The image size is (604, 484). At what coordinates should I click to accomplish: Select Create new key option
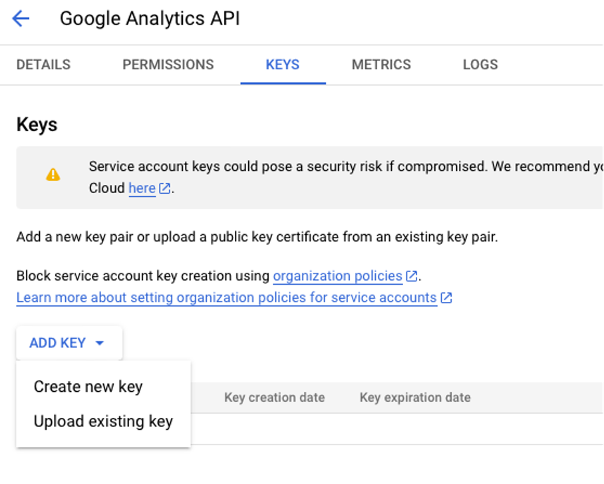88,387
